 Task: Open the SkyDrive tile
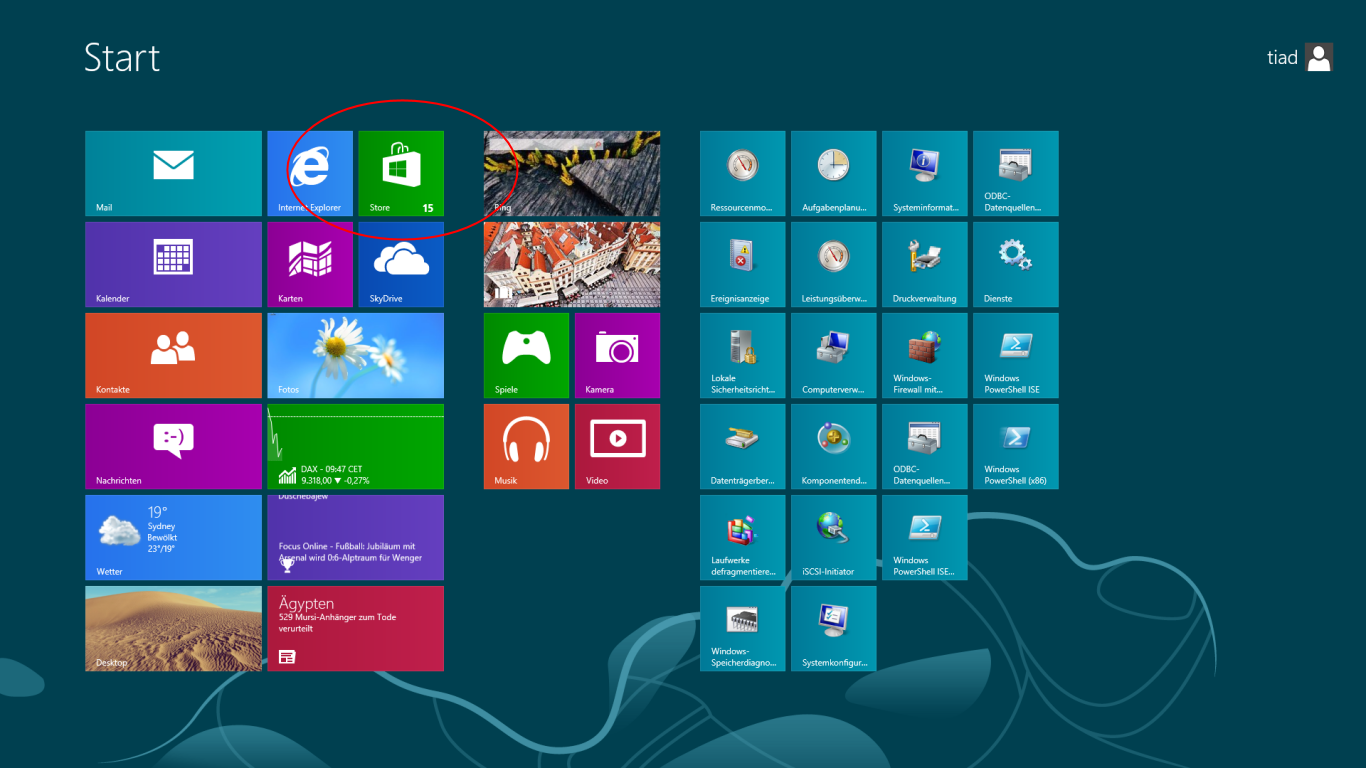tap(401, 264)
